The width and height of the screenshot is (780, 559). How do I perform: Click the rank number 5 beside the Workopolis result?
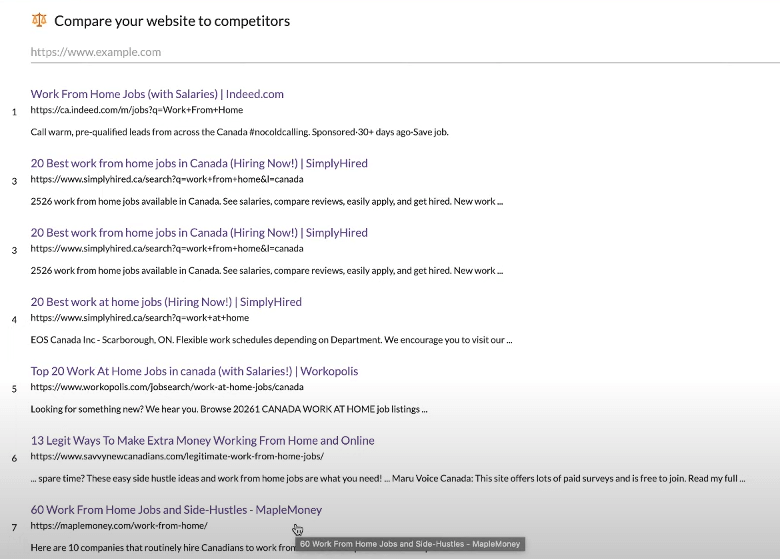point(14,388)
